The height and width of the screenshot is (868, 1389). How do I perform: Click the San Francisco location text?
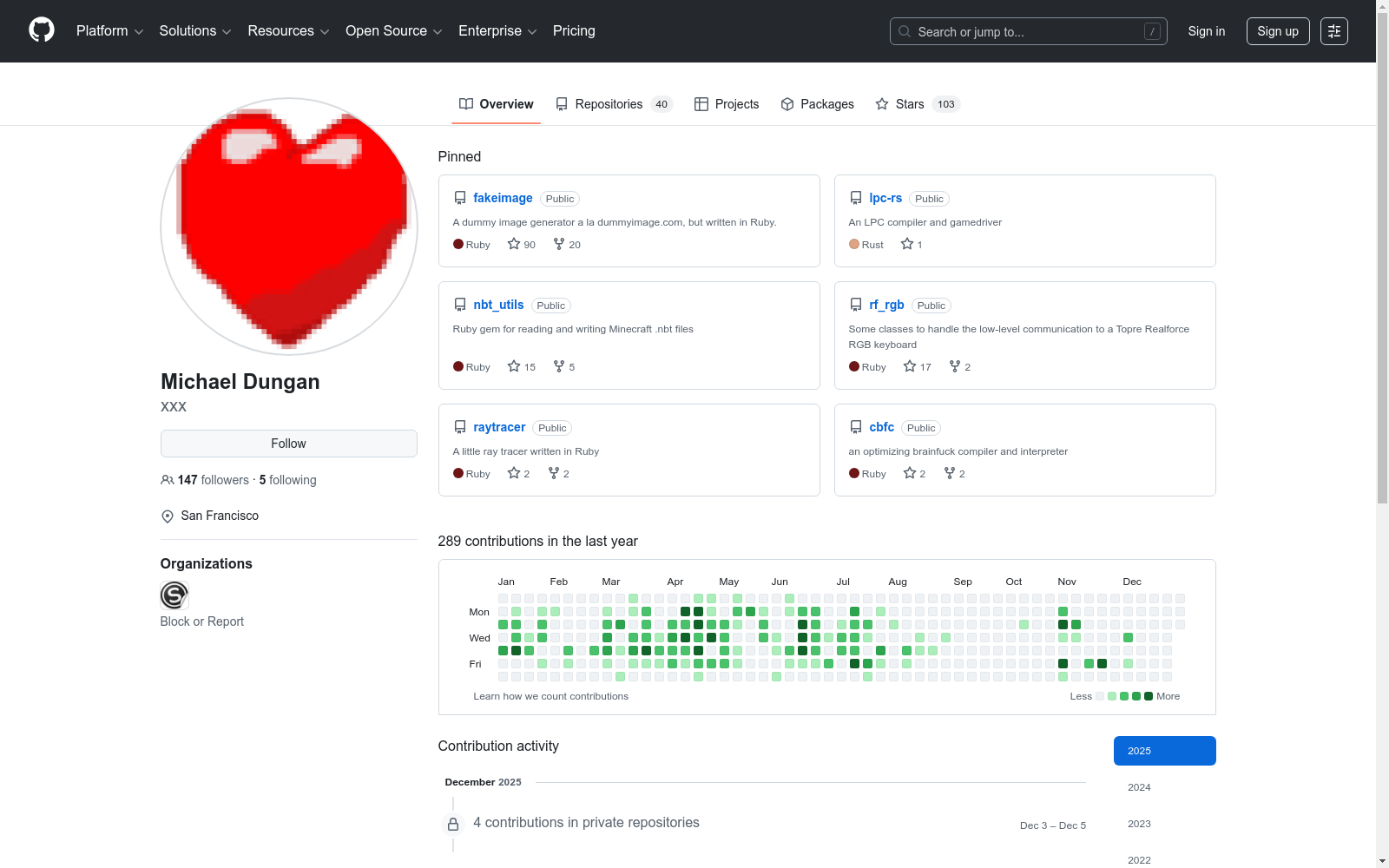point(220,516)
